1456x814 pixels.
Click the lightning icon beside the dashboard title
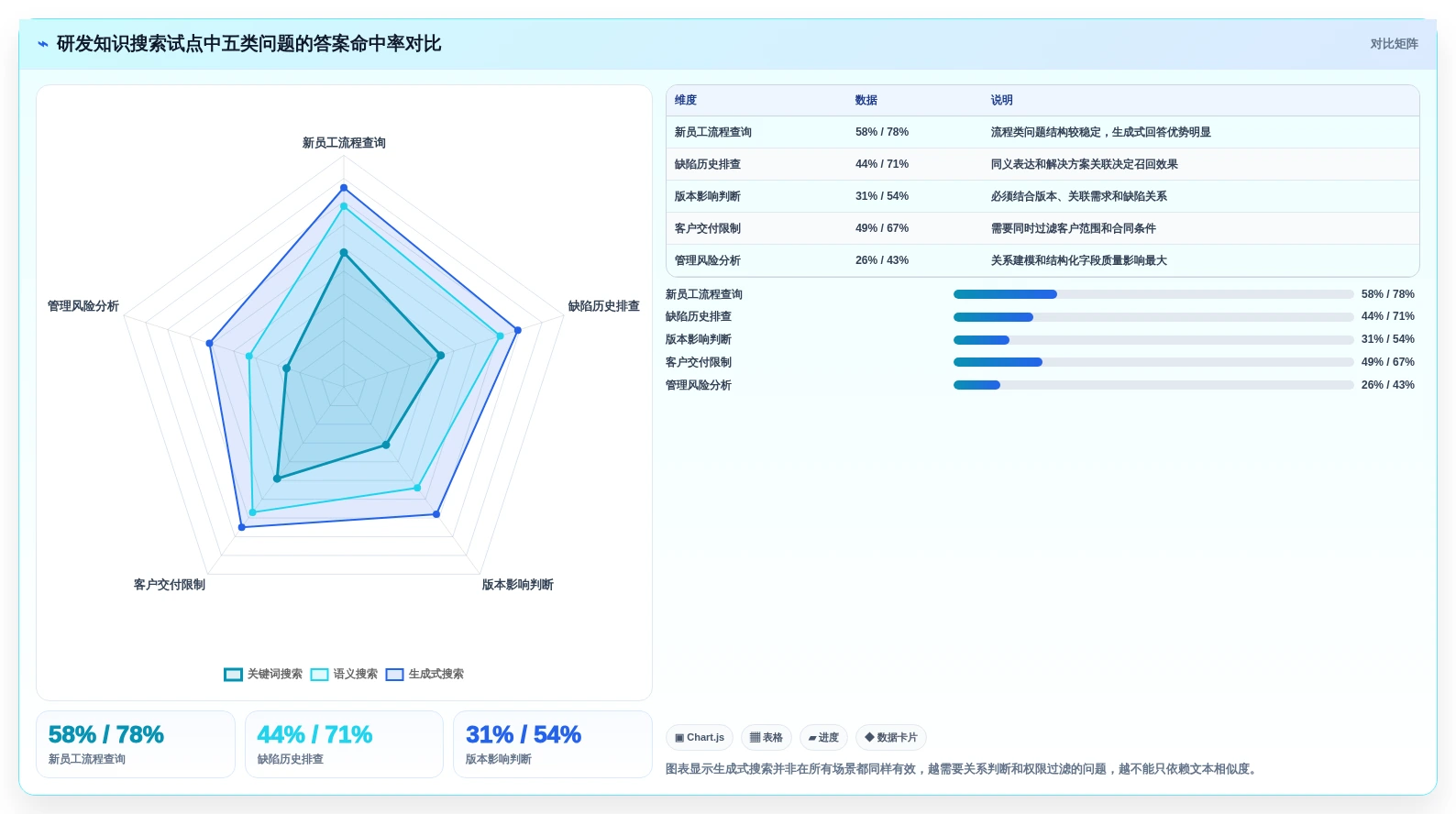point(43,44)
